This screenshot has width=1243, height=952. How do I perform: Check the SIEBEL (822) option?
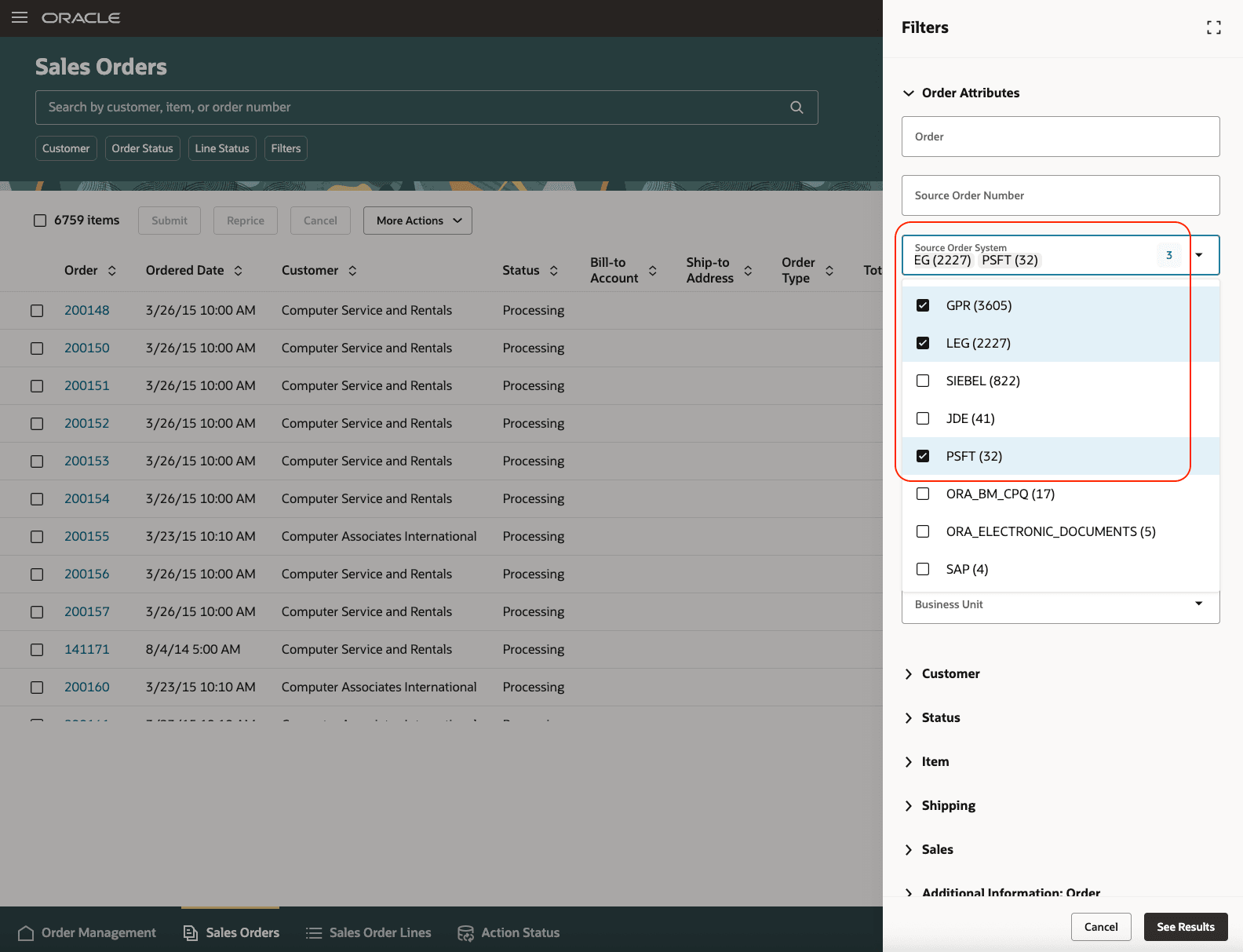coord(923,381)
